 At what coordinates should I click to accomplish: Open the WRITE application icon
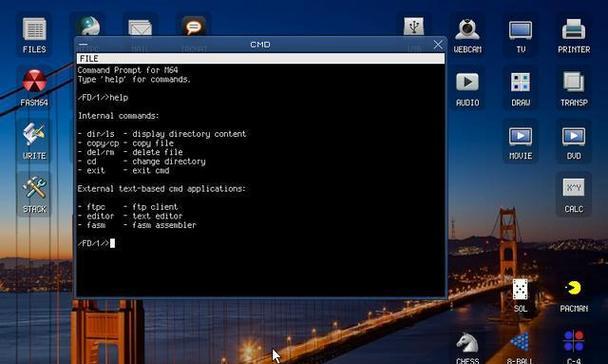point(34,141)
